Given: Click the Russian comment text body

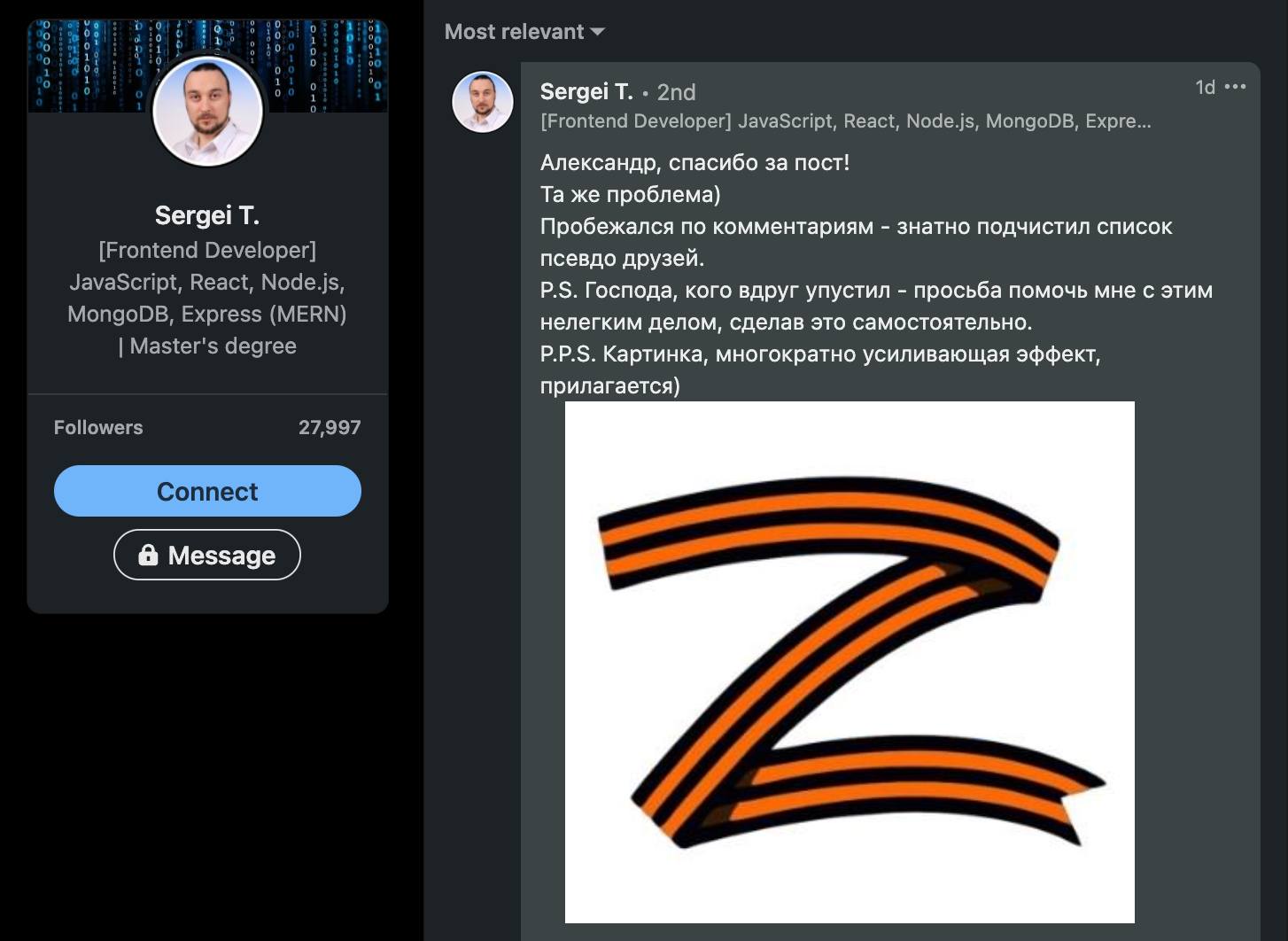Looking at the screenshot, I should [876, 274].
